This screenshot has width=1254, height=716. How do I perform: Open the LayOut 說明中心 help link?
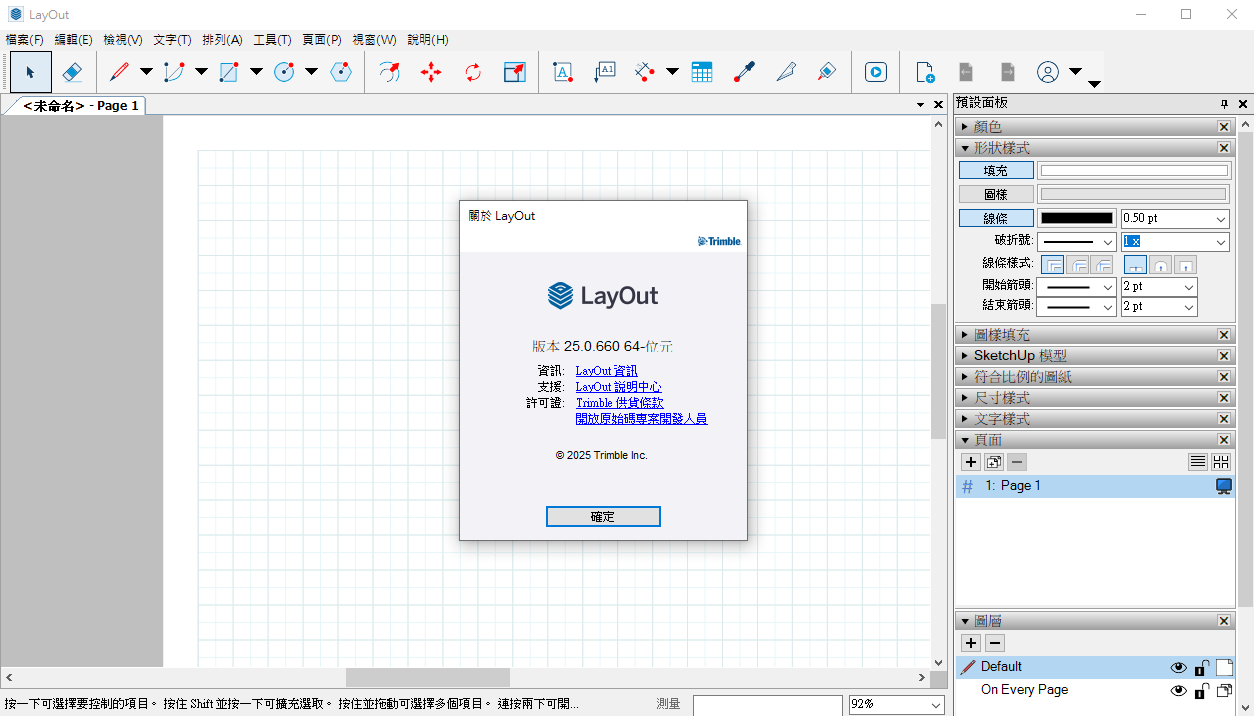click(619, 387)
